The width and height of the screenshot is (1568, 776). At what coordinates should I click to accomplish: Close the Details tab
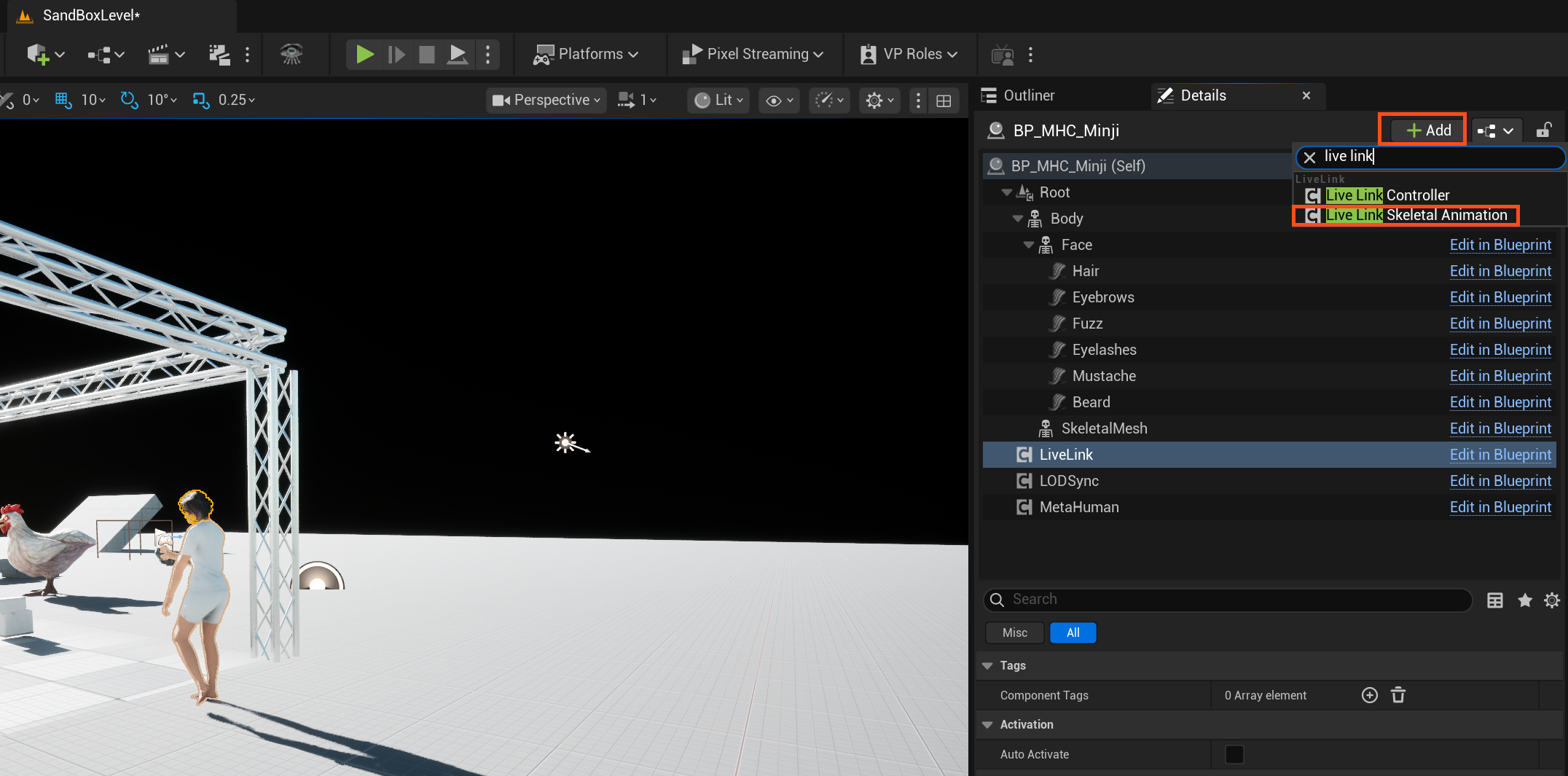click(x=1306, y=95)
